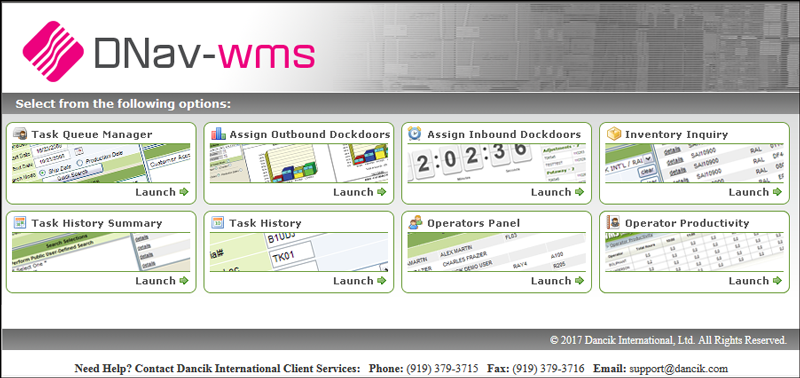Click the Task History Summary calendar icon
The image size is (800, 378).
[20, 222]
